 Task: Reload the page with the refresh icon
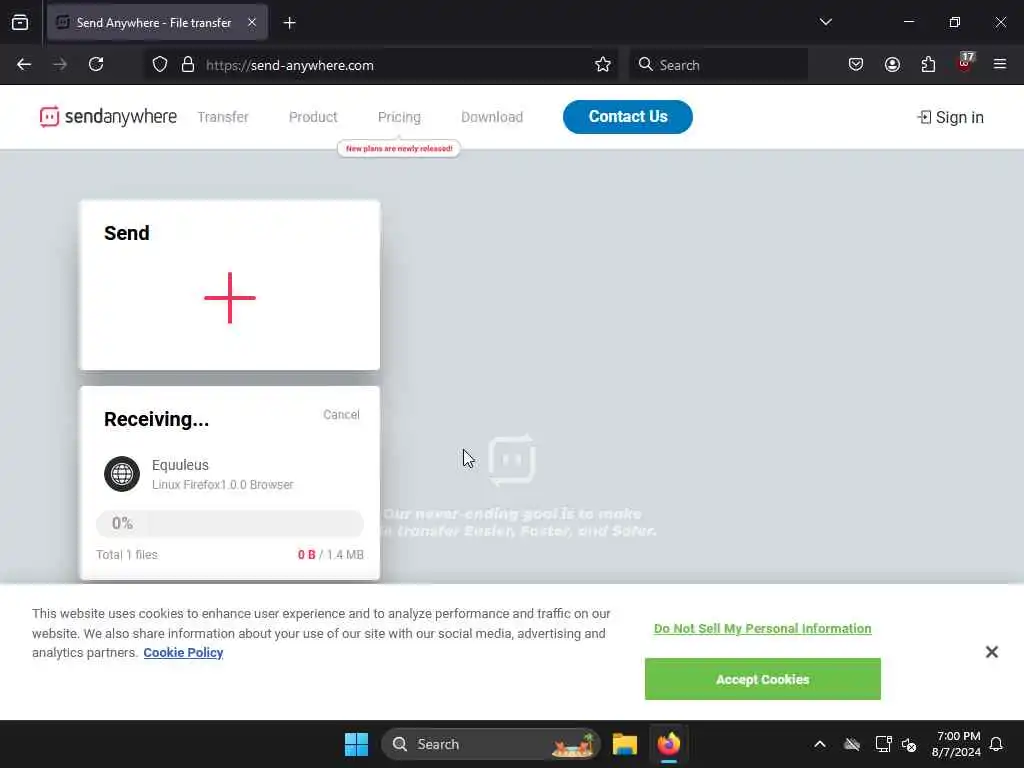(96, 65)
